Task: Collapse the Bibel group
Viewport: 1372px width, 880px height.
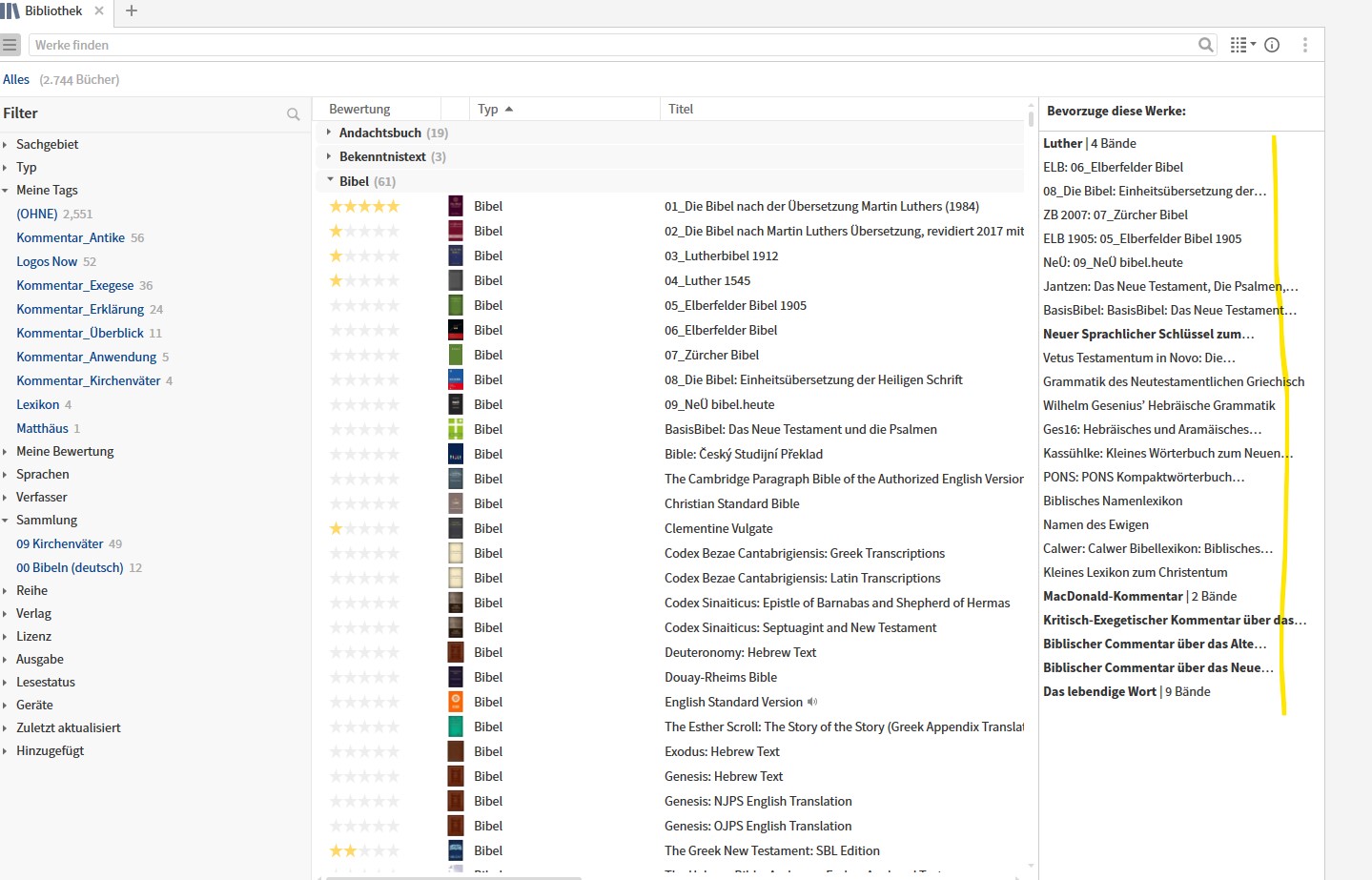Action: pos(330,180)
